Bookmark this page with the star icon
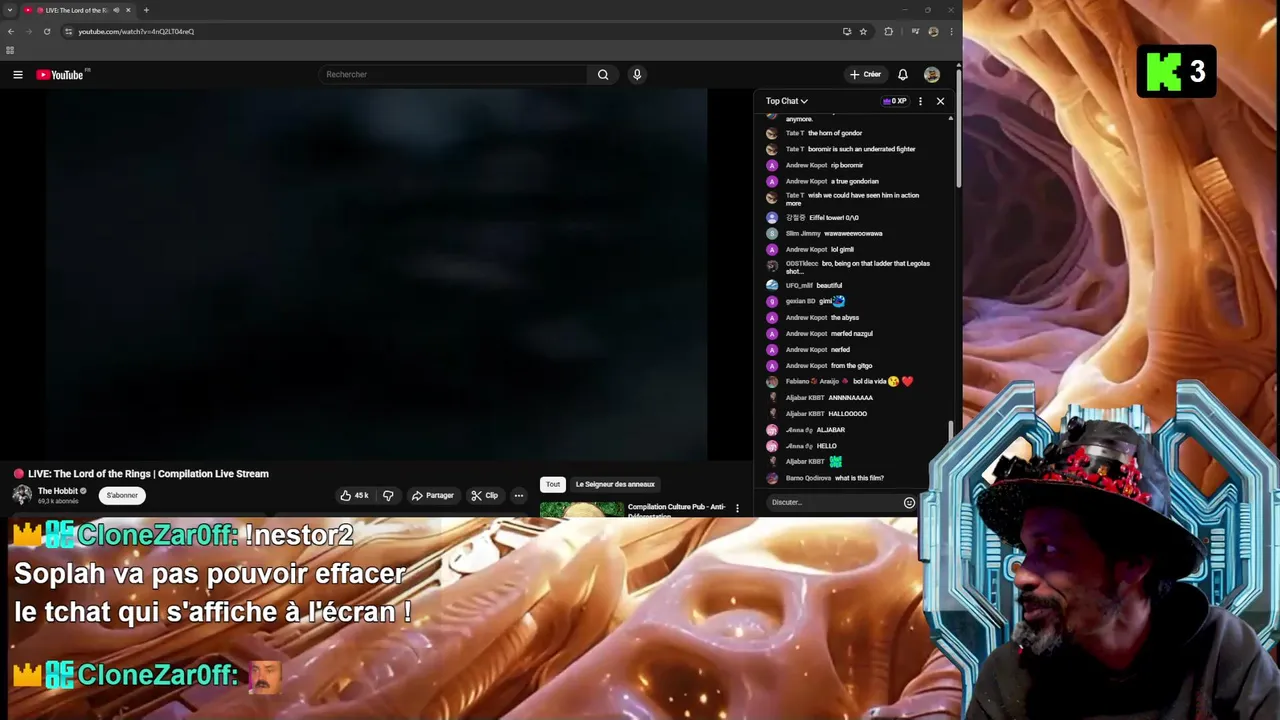 coord(863,31)
